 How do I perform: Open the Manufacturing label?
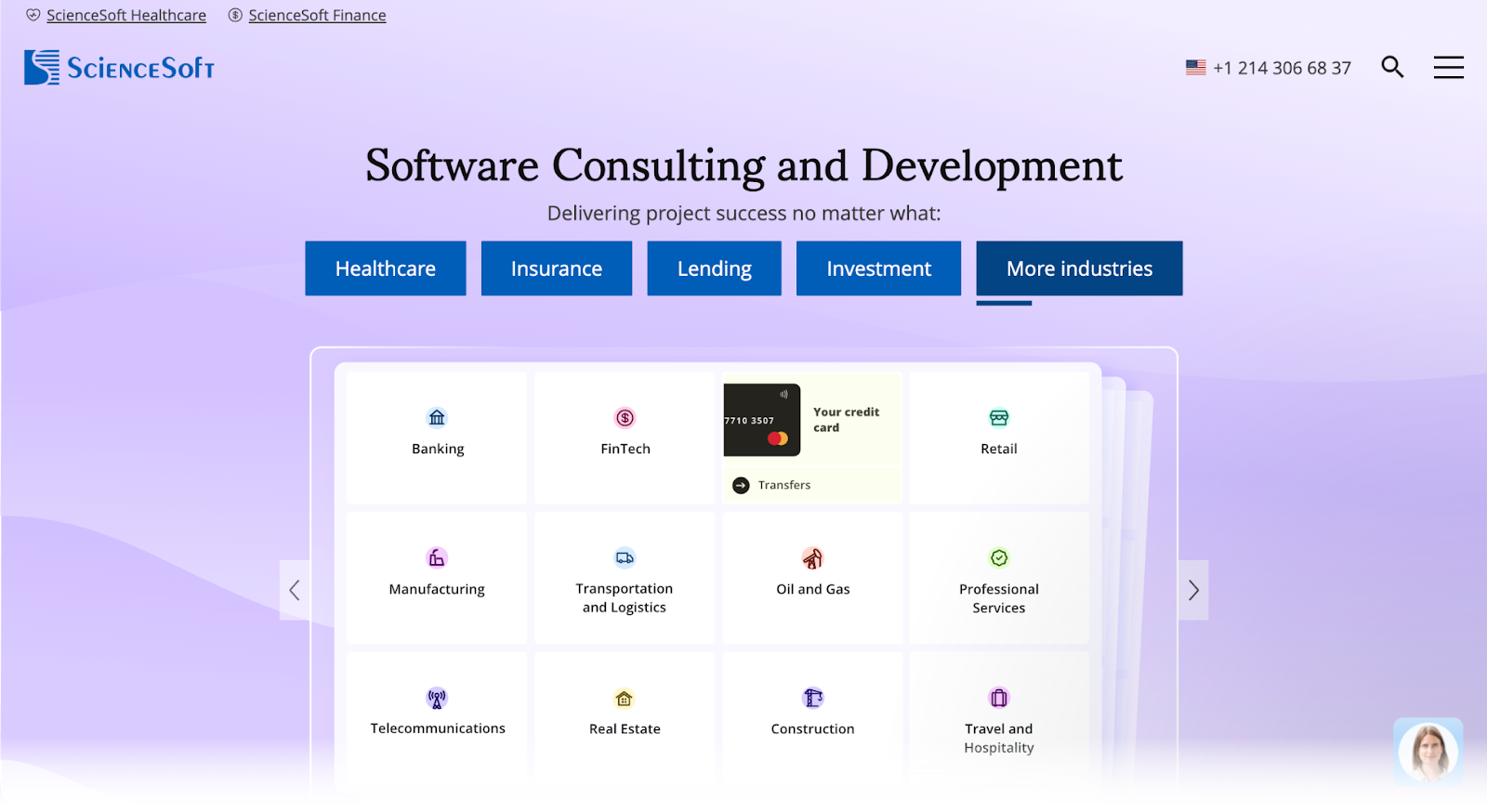tap(437, 589)
